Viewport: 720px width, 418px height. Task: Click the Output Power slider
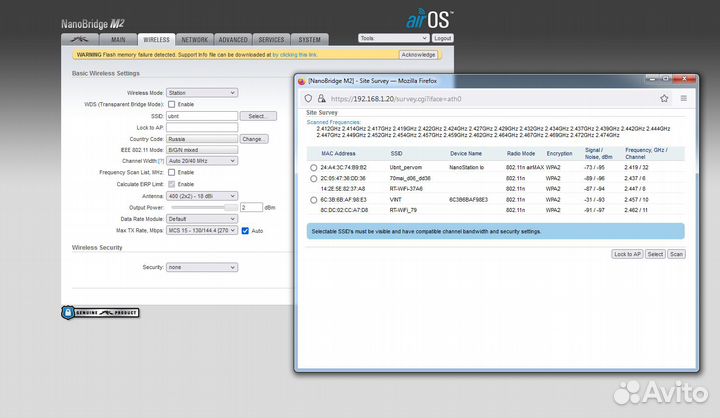pyautogui.click(x=204, y=208)
